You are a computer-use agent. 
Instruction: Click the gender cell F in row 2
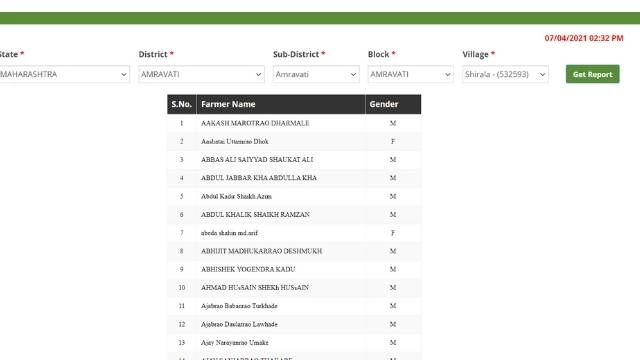(x=393, y=142)
